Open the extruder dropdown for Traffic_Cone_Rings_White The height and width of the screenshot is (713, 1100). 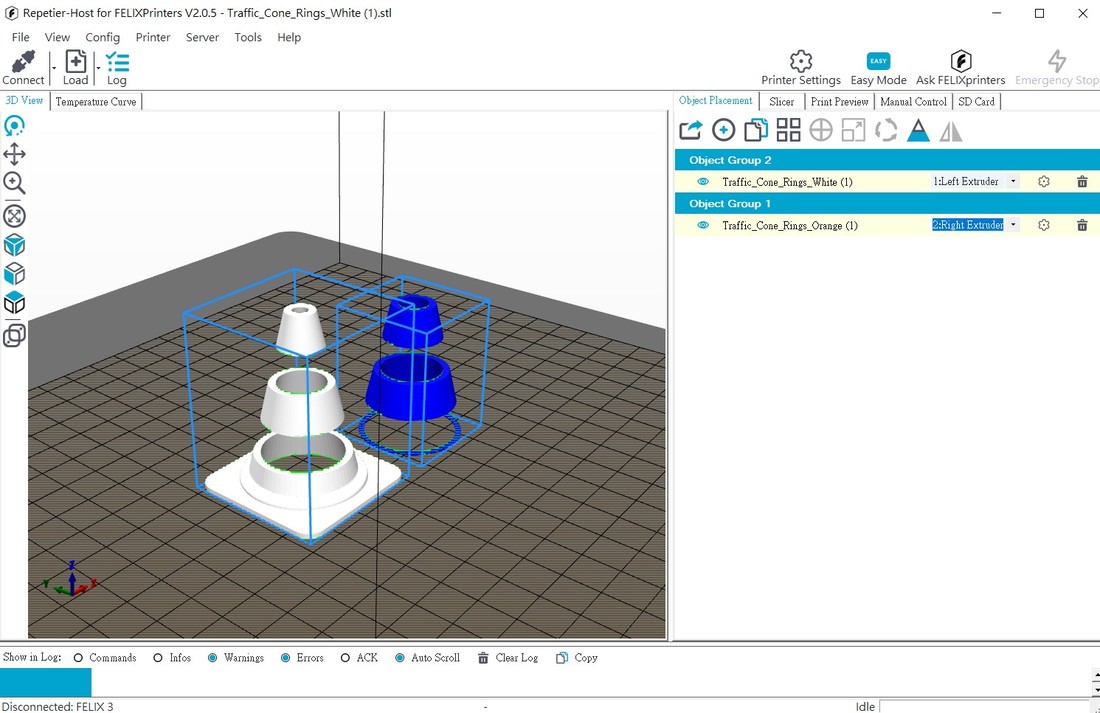point(1013,181)
